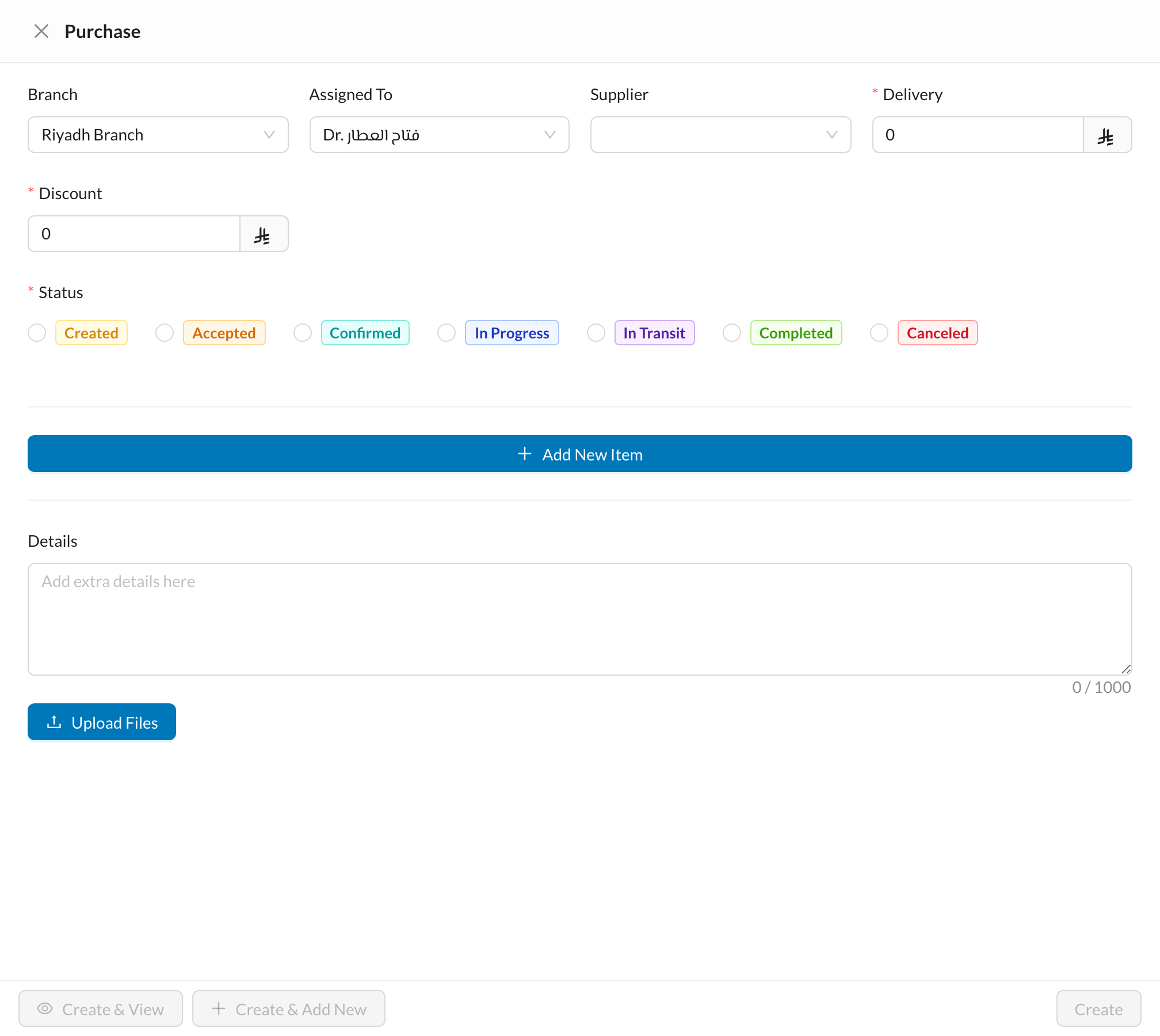Click the Create button
This screenshot has height=1036, width=1160.
[x=1098, y=1008]
